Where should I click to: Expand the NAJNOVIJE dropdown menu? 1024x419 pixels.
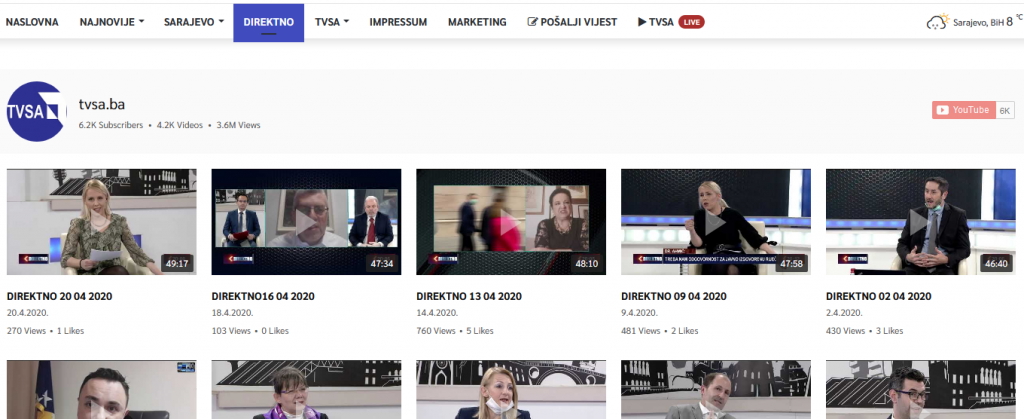111,22
